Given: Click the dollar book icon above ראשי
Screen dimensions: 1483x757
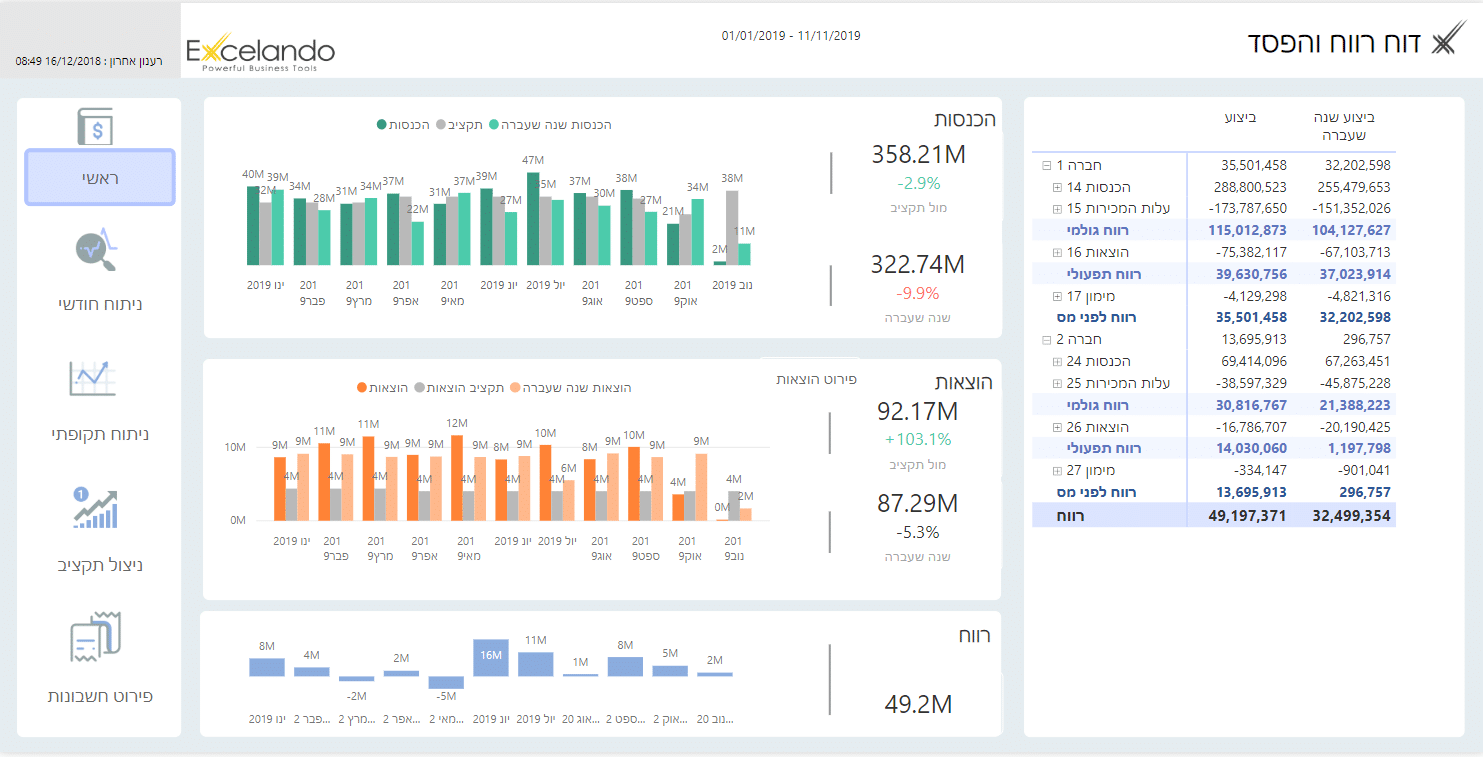Looking at the screenshot, I should [x=96, y=127].
